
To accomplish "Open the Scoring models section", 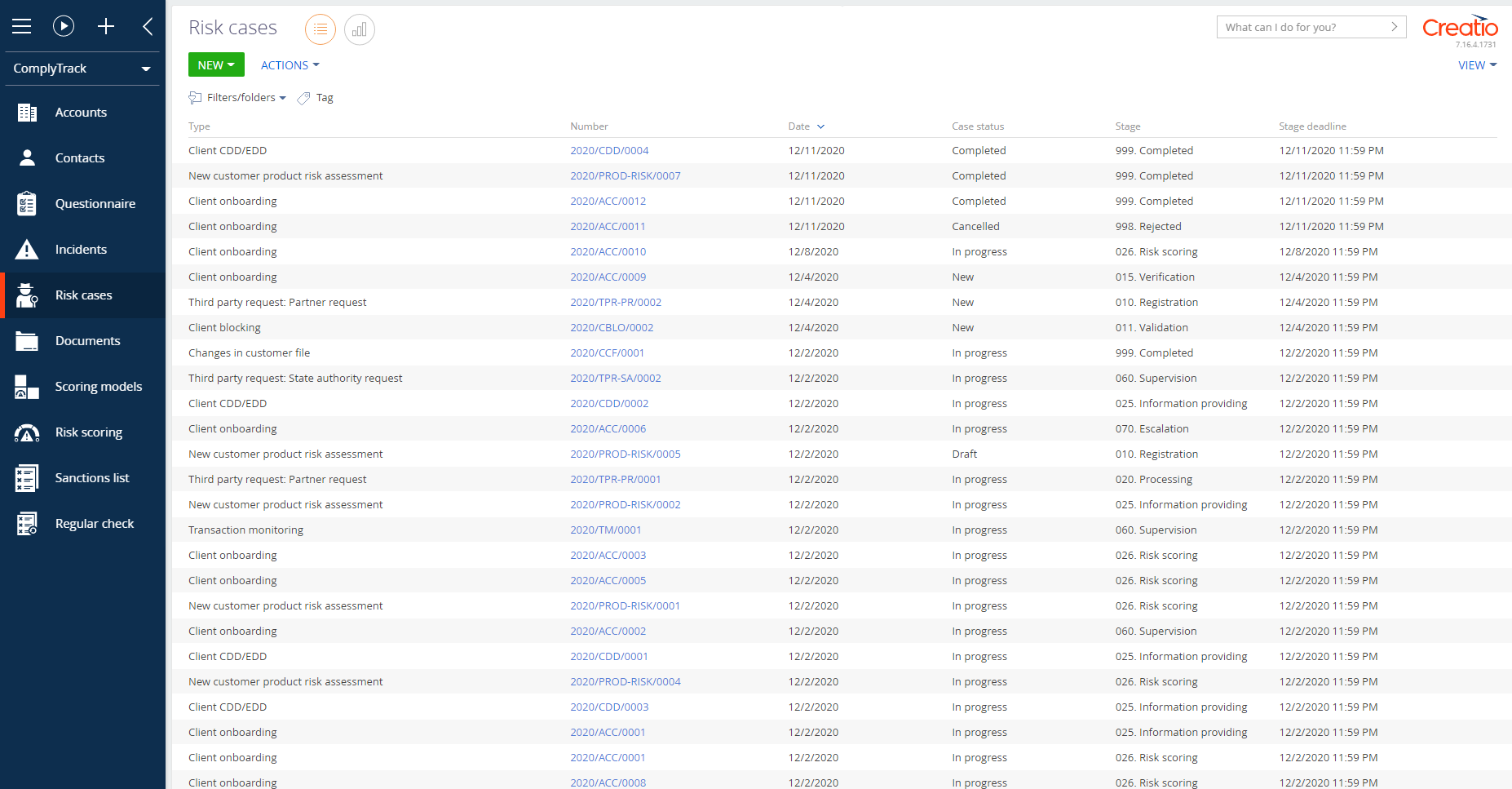I will pyautogui.click(x=98, y=387).
